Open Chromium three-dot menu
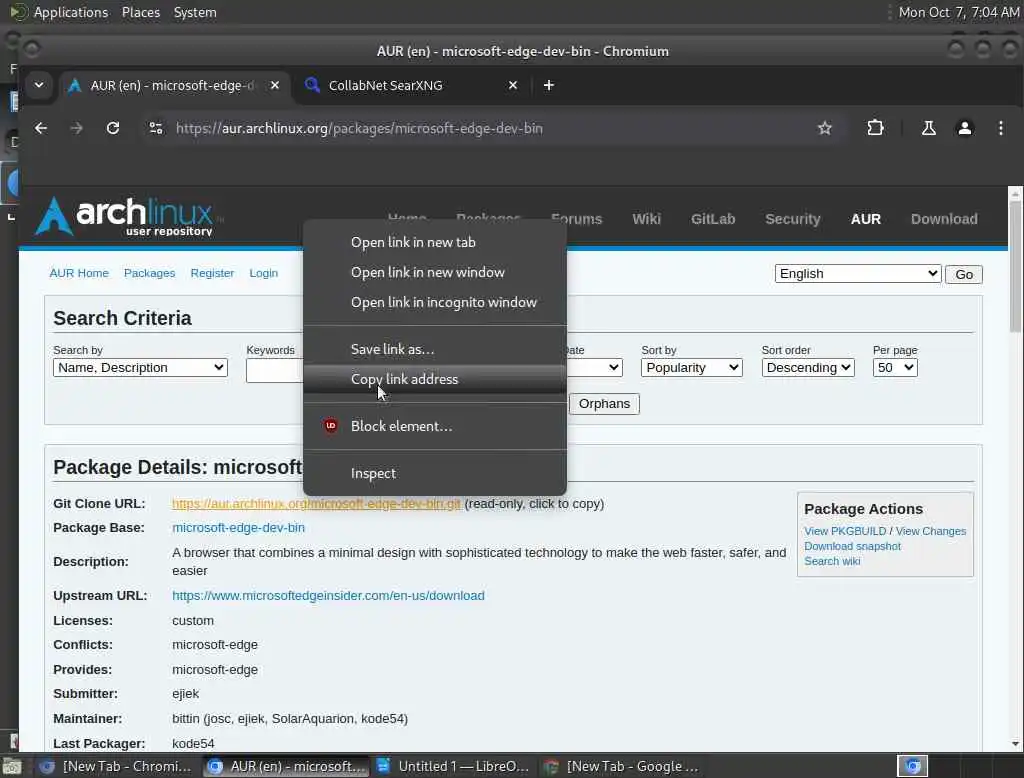The image size is (1024, 778). pyautogui.click(x=1000, y=128)
